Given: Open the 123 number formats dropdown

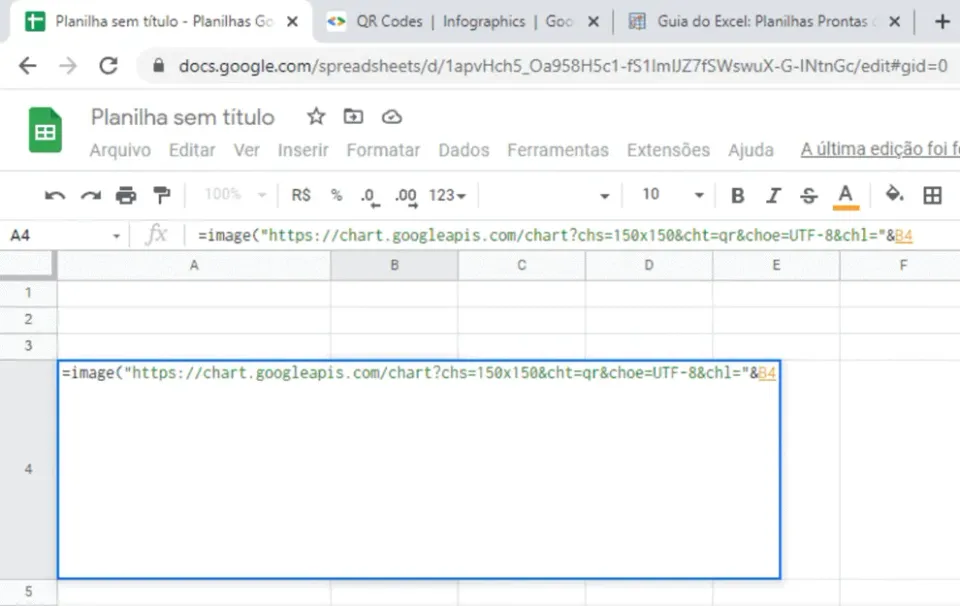Looking at the screenshot, I should pos(448,195).
